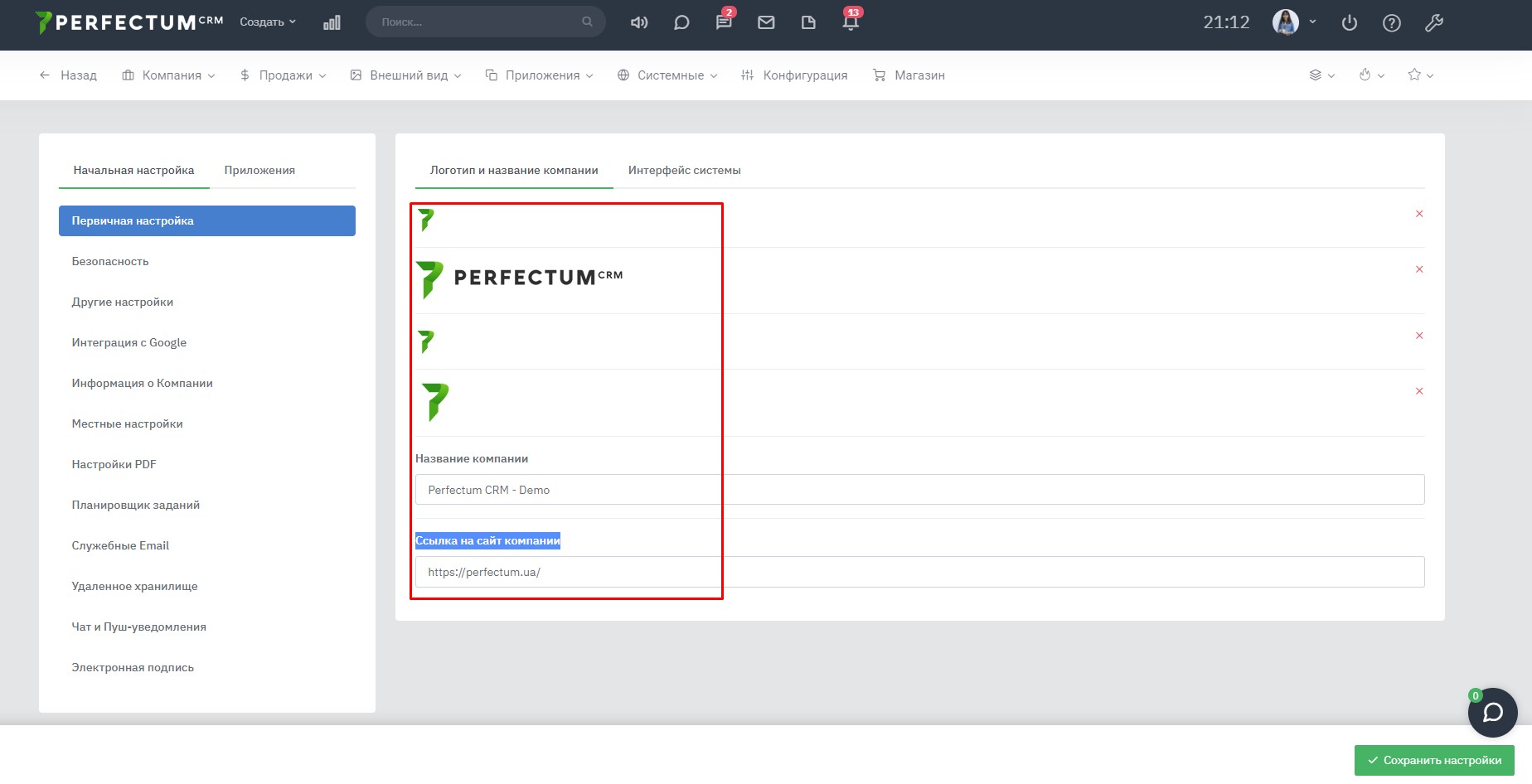Select Безопасность in settings list
This screenshot has width=1532, height=784.
click(110, 261)
